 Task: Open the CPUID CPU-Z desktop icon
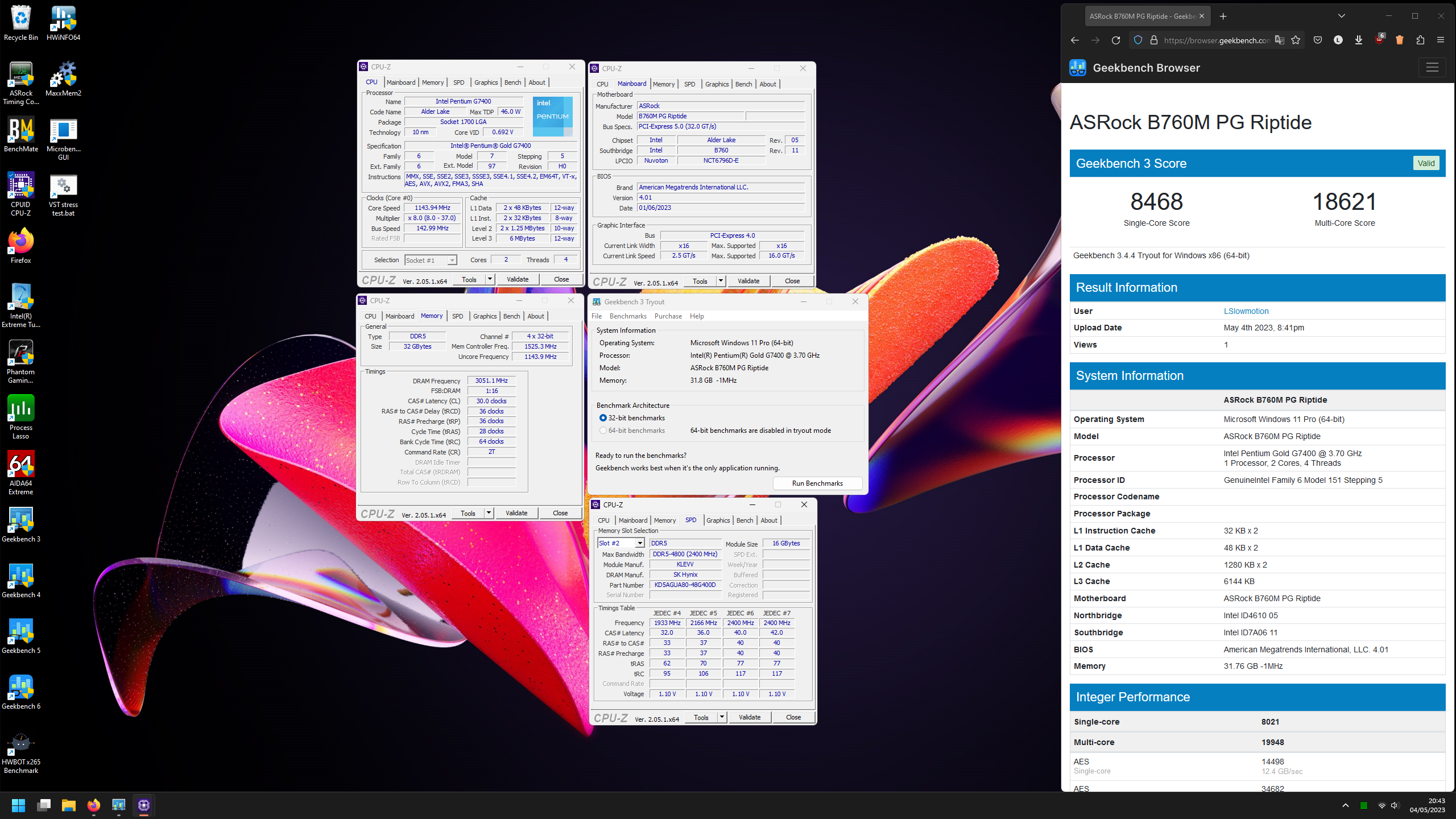(21, 195)
